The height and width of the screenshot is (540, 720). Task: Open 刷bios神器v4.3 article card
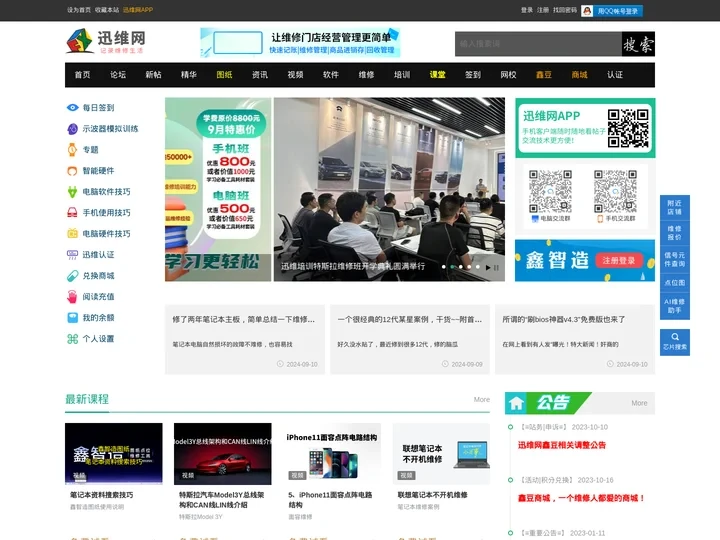(575, 339)
